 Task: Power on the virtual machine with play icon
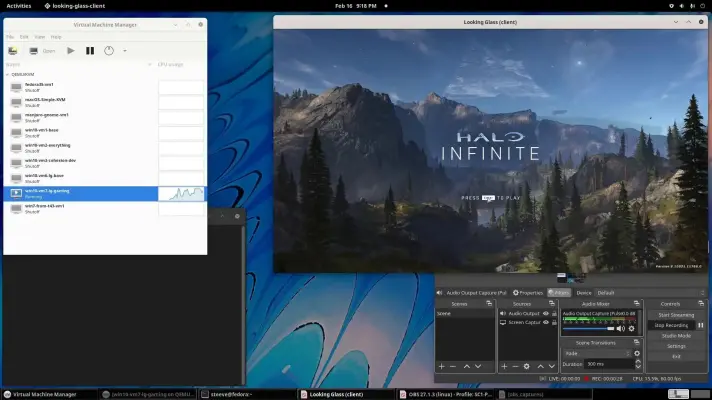(x=70, y=51)
